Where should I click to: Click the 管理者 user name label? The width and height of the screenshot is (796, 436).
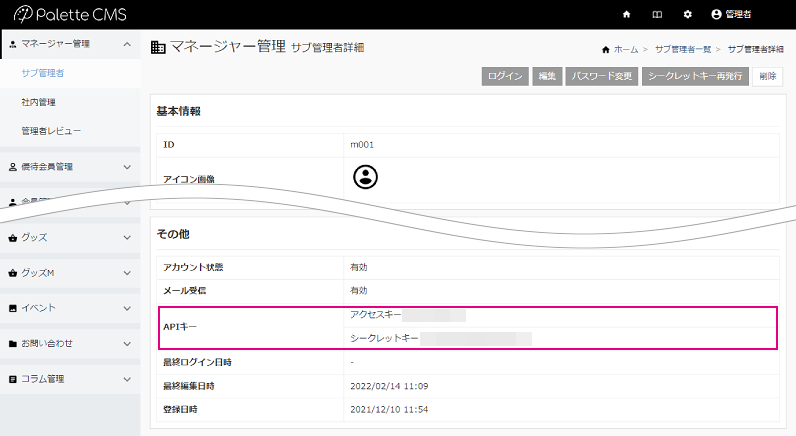738,14
